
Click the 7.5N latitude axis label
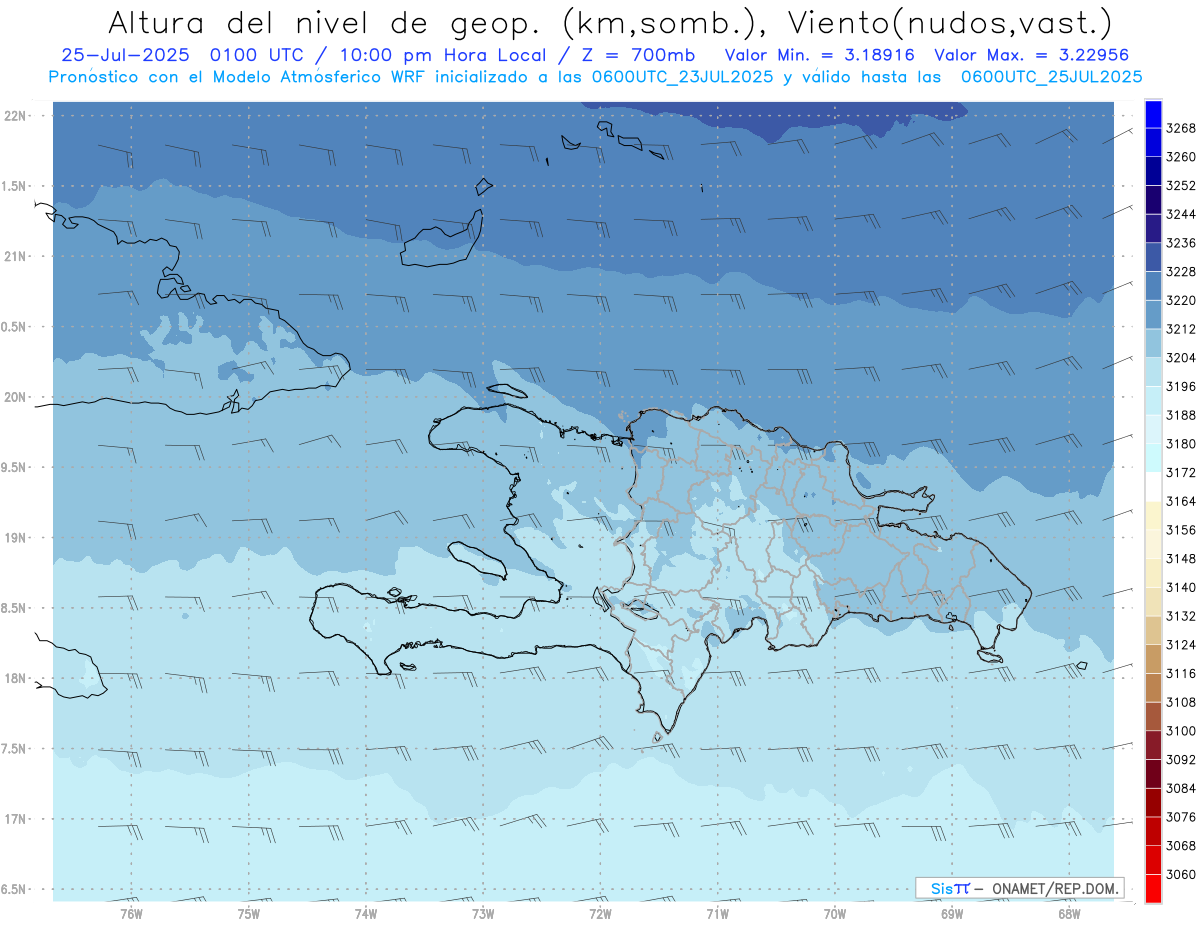14,748
